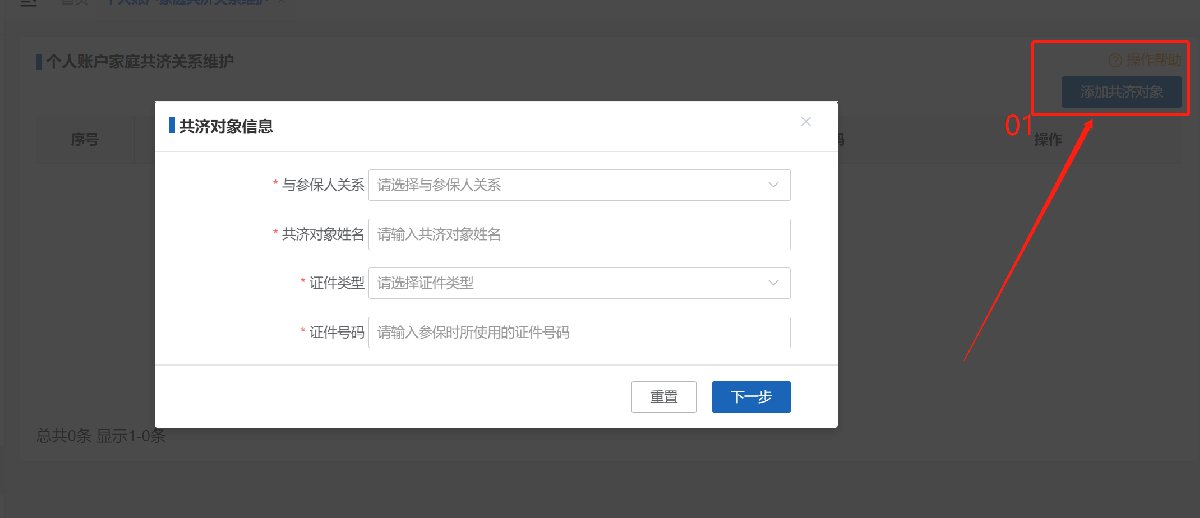Click the 共济对象信息 dialog title
This screenshot has width=1200, height=518.
[226, 126]
